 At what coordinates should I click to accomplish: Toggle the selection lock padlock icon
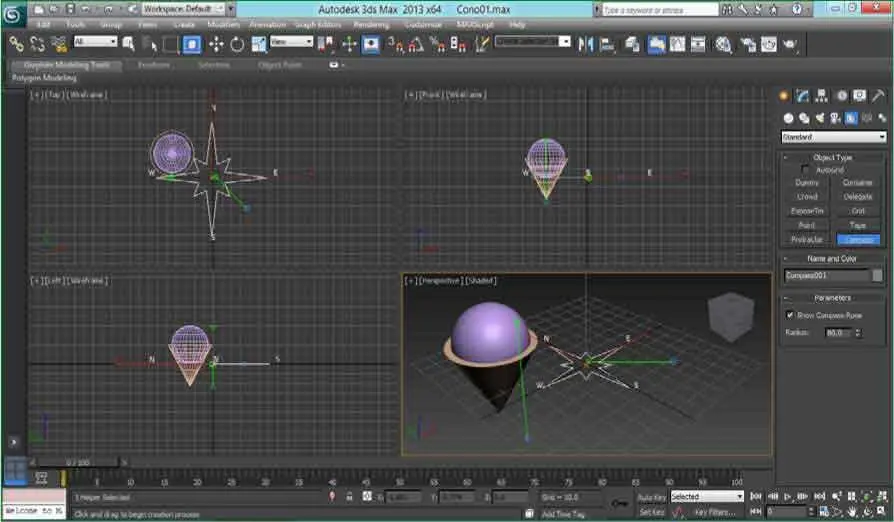coord(350,497)
